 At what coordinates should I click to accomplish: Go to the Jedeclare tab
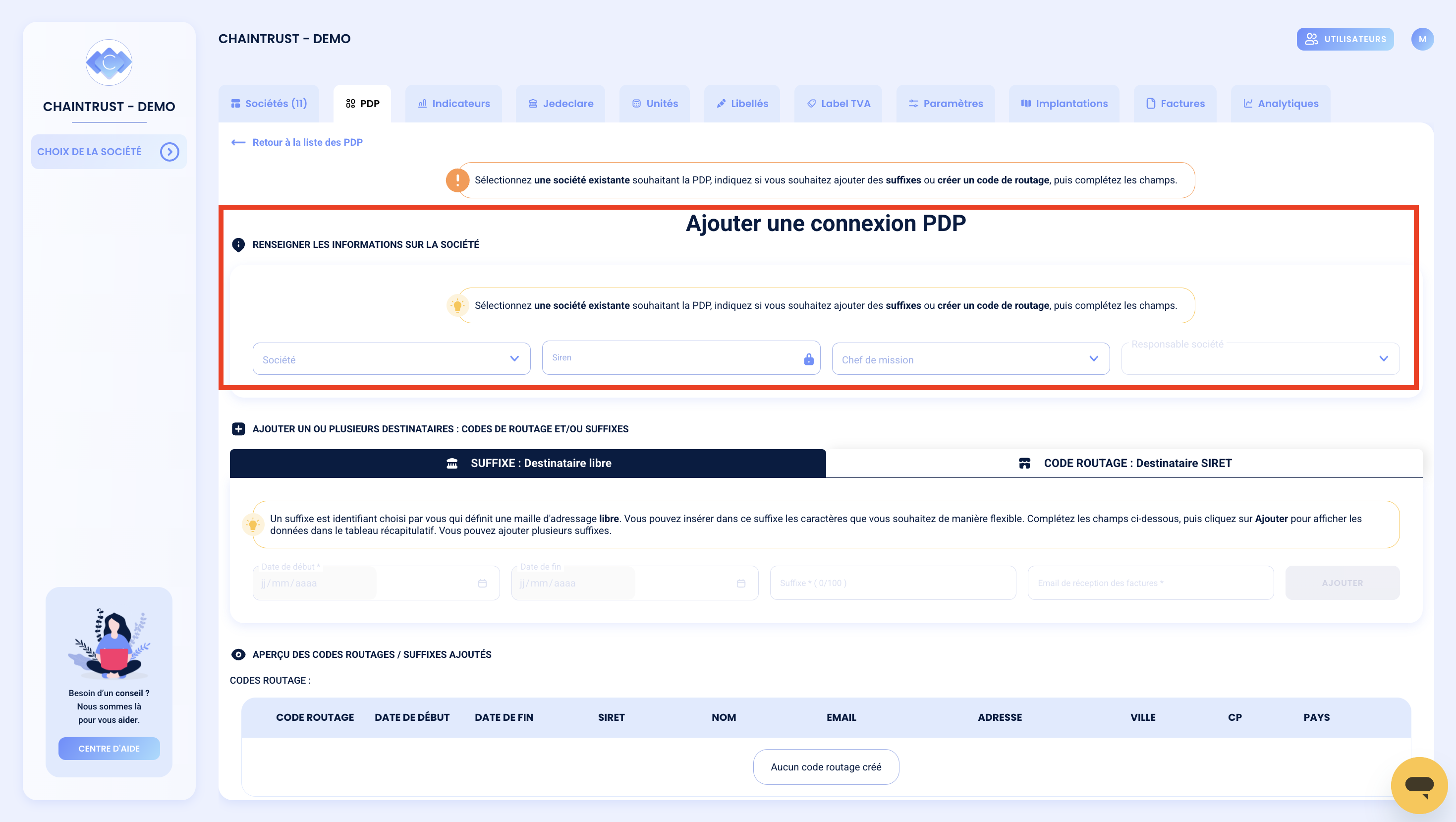click(560, 104)
